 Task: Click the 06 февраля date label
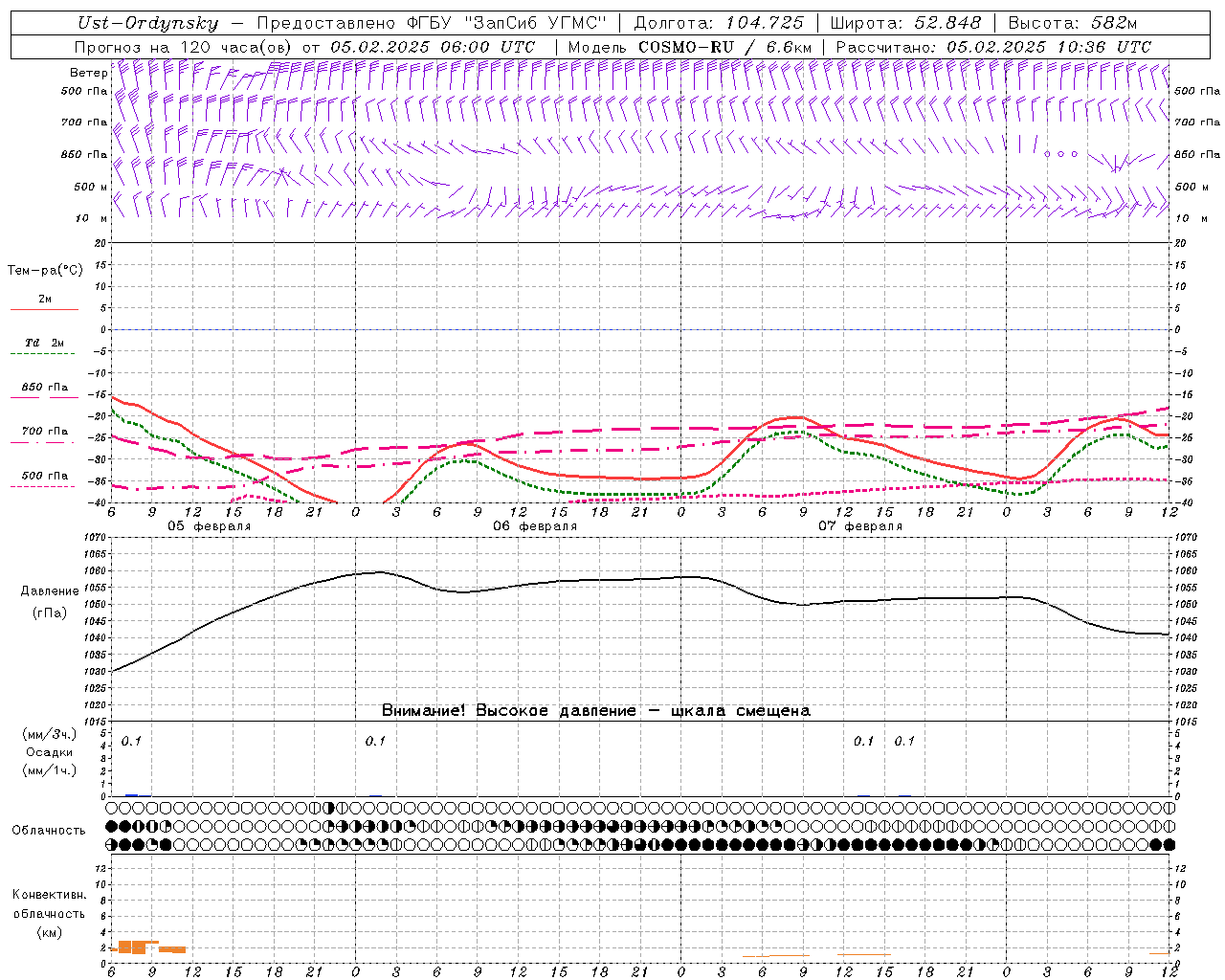(534, 526)
